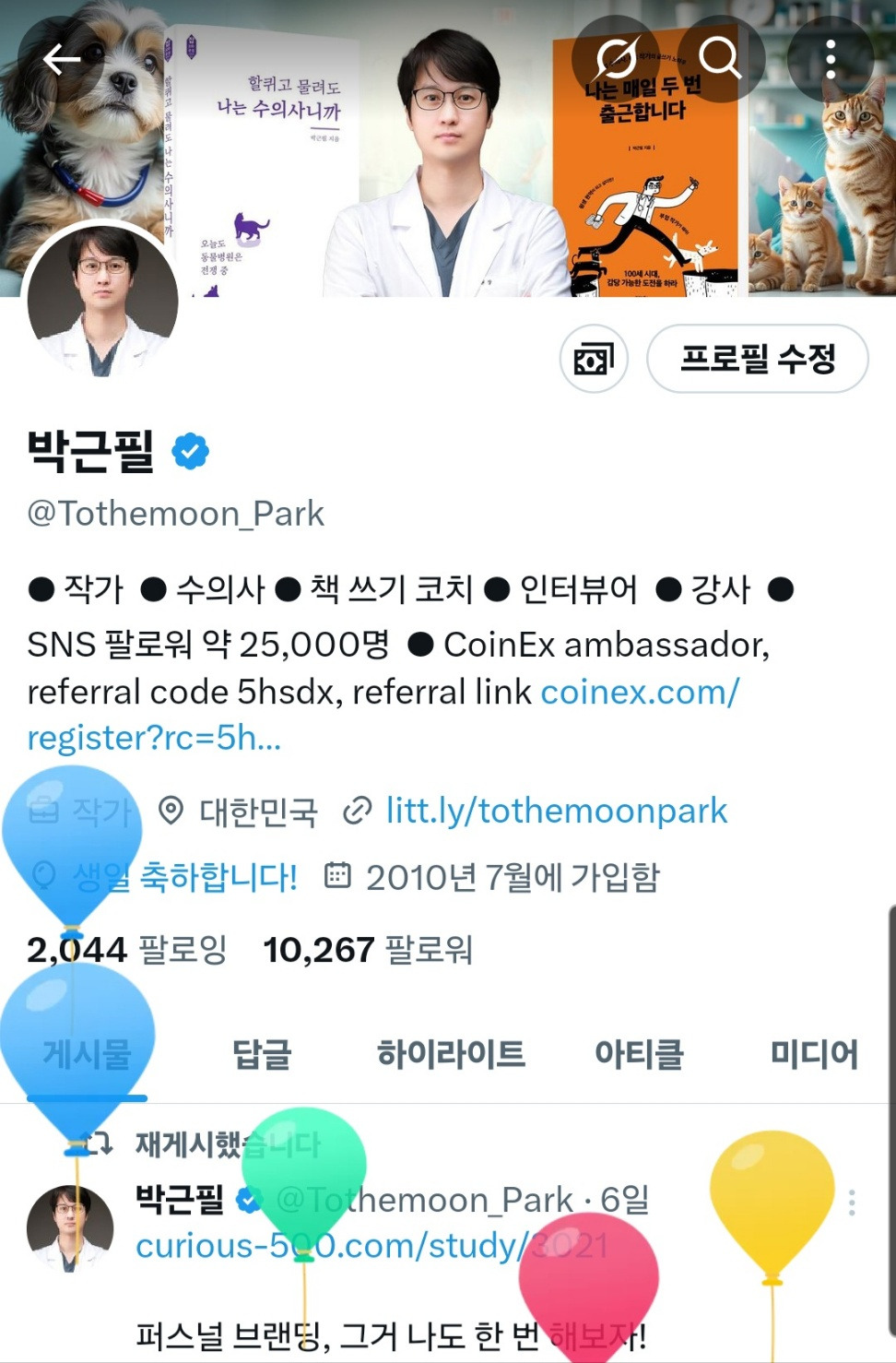Click the 프로필 수정 button
The image size is (896, 1363).
(x=758, y=359)
